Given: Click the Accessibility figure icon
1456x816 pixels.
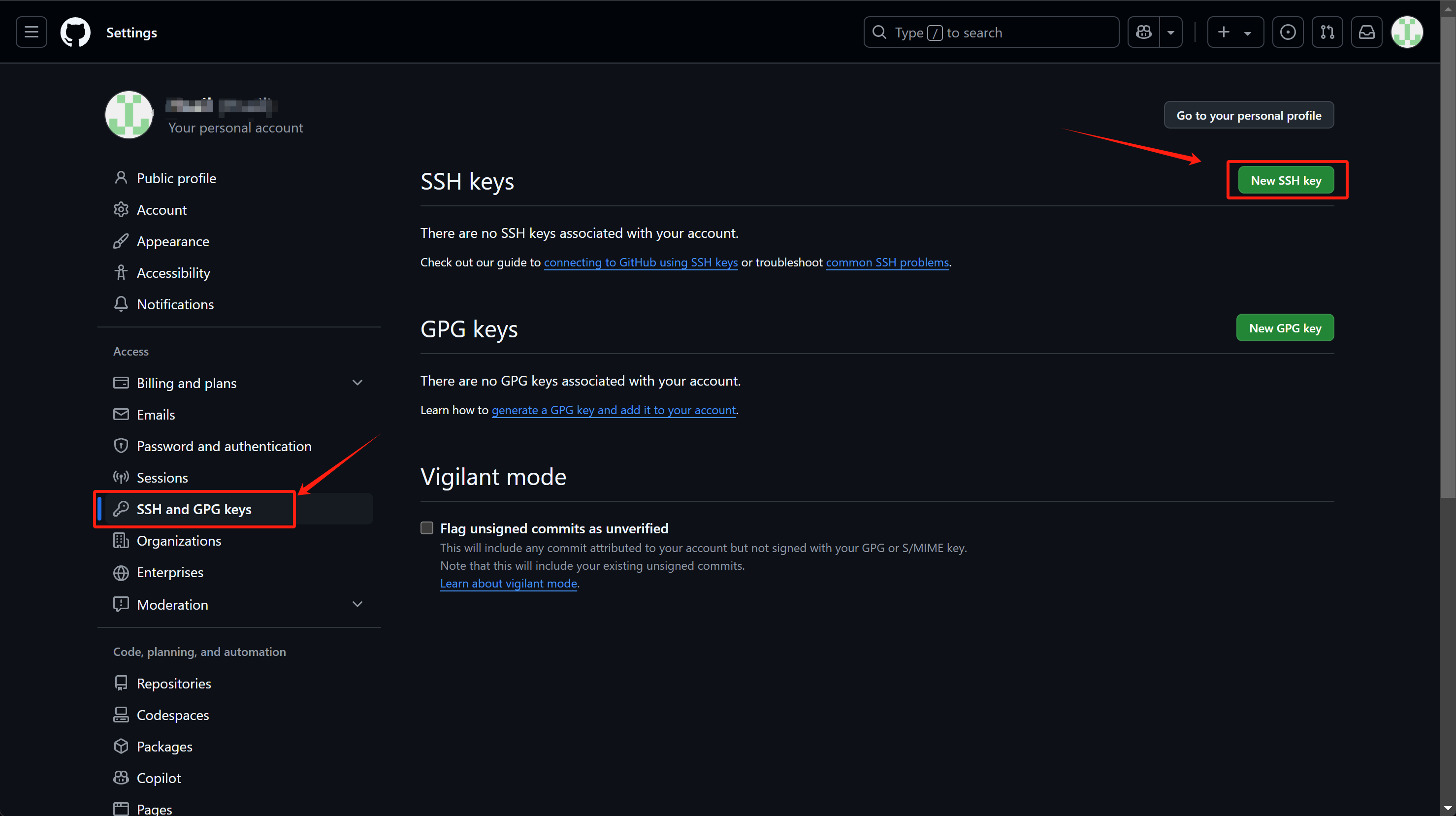Looking at the screenshot, I should [121, 273].
